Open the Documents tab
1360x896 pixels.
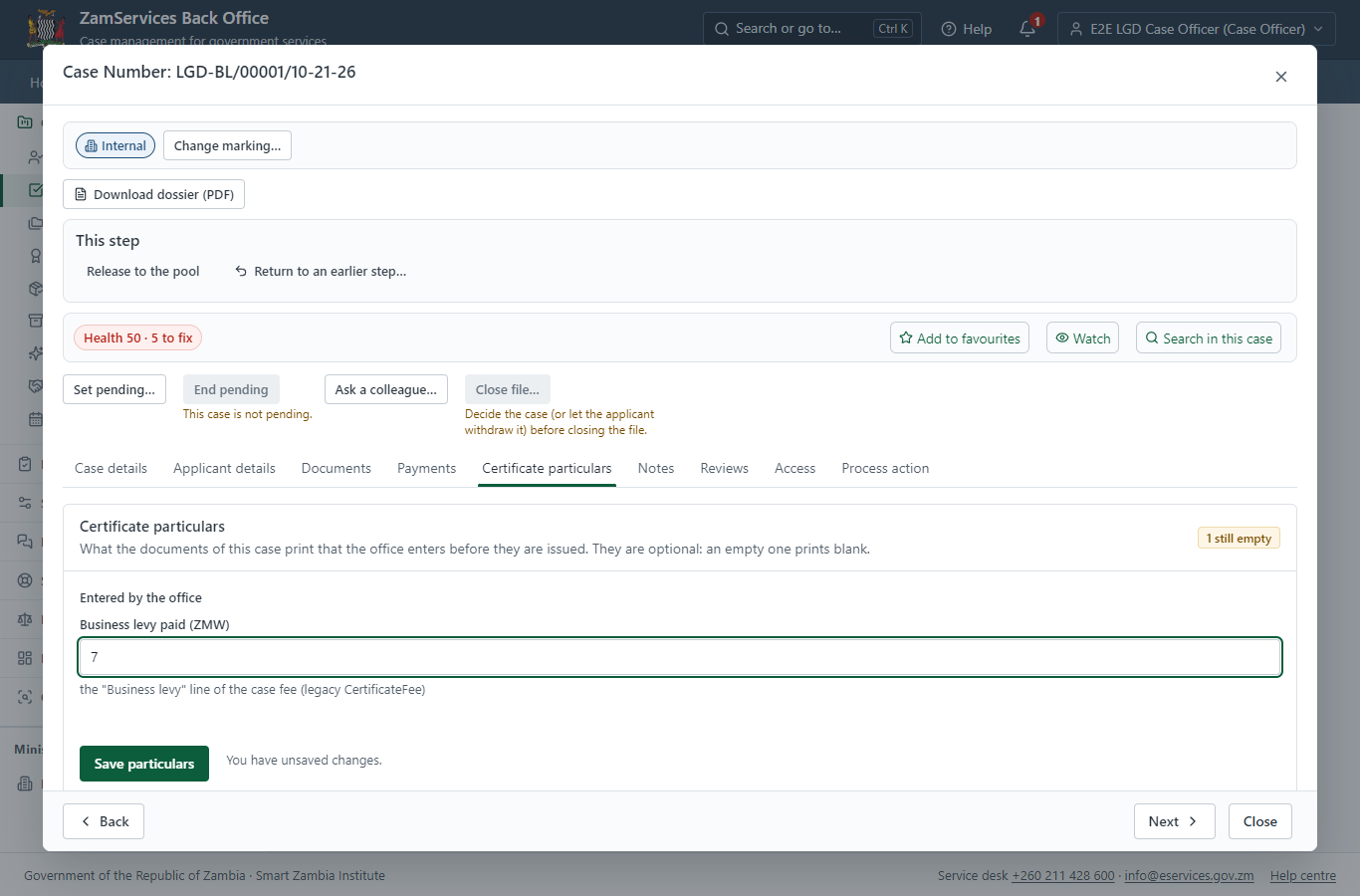point(337,468)
